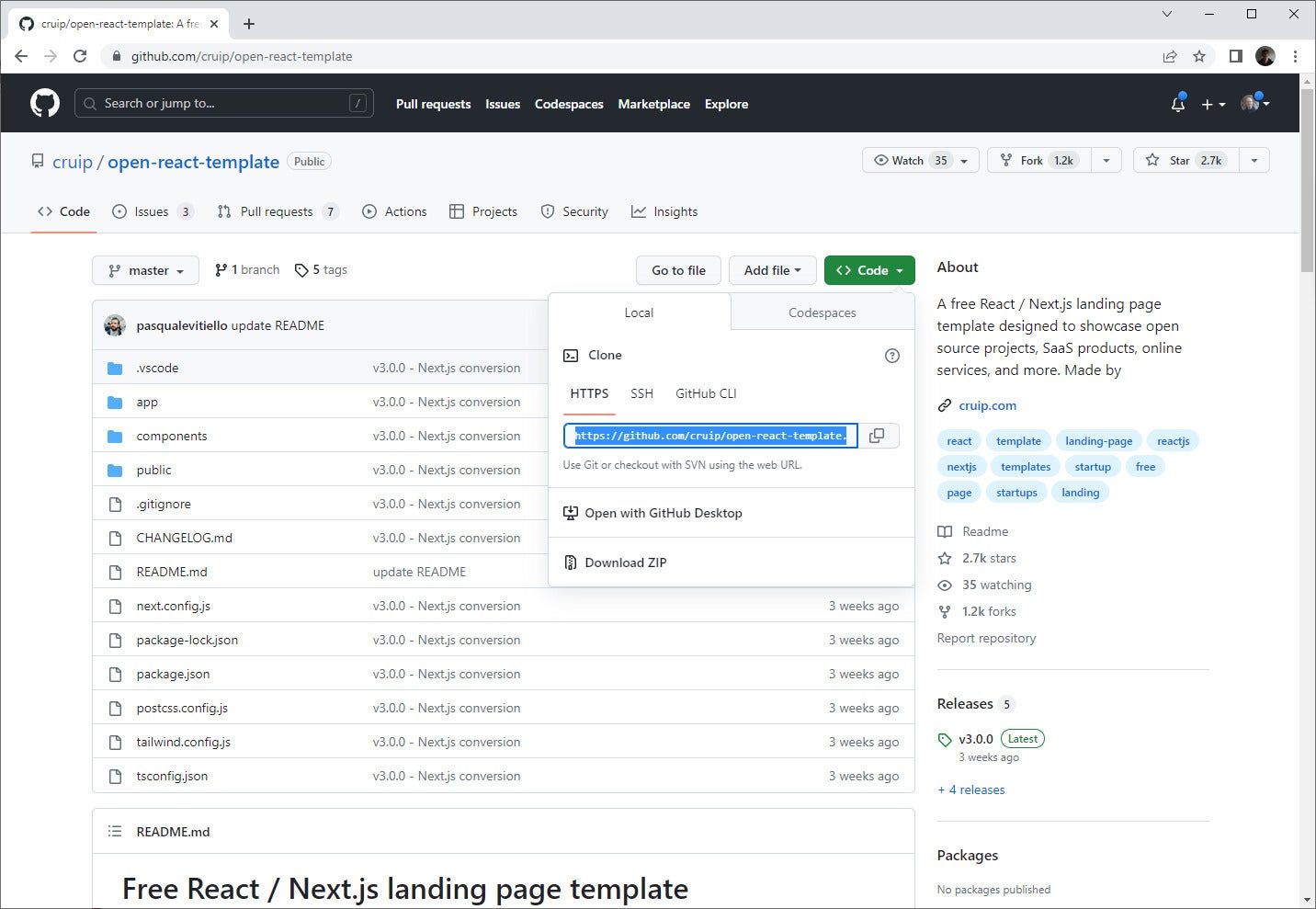Click pasqualevitiello's commit avatar
The height and width of the screenshot is (909, 1316).
(115, 325)
